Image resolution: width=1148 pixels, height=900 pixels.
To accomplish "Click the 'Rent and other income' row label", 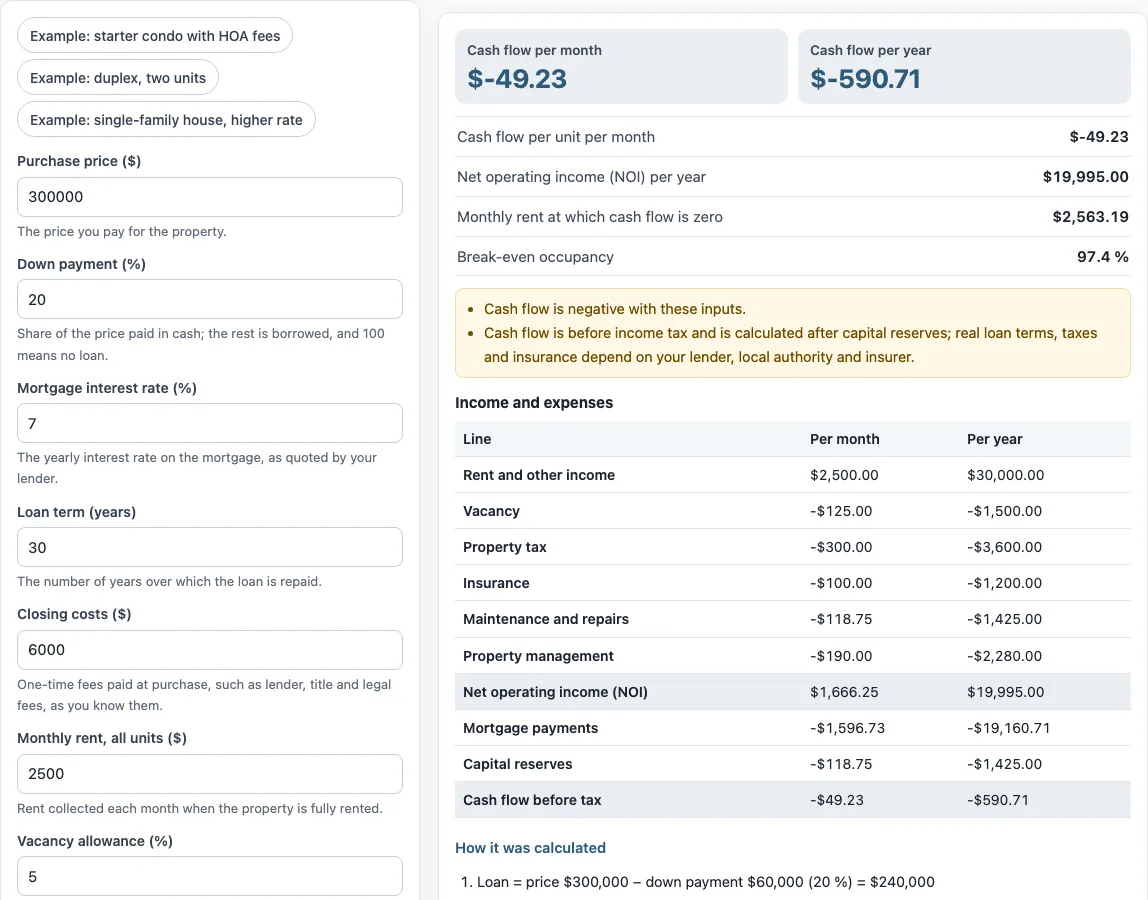I will (539, 475).
